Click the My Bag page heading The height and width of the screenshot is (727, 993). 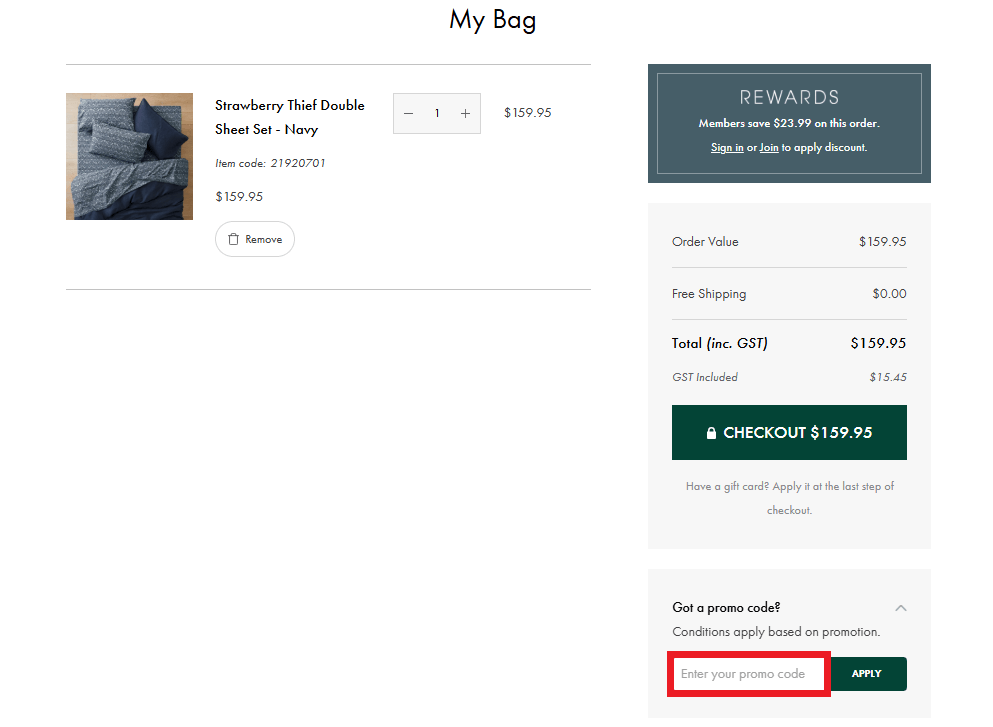click(493, 19)
